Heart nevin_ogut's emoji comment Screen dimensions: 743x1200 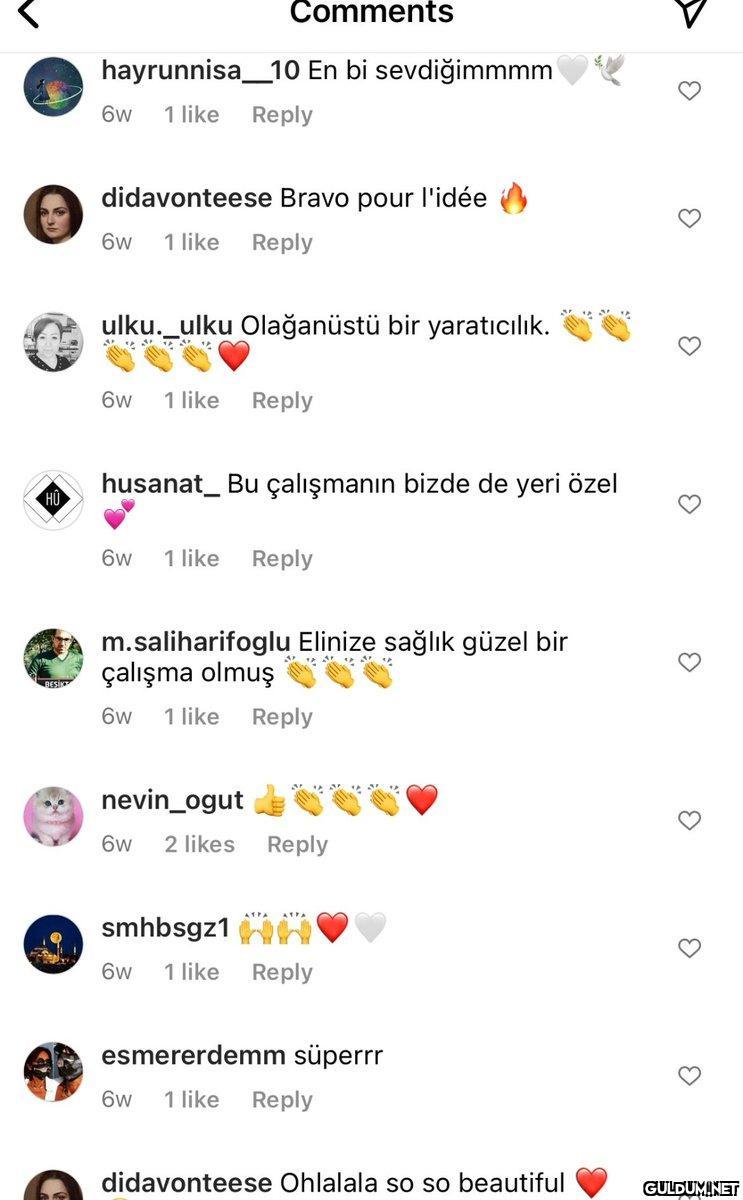click(689, 820)
